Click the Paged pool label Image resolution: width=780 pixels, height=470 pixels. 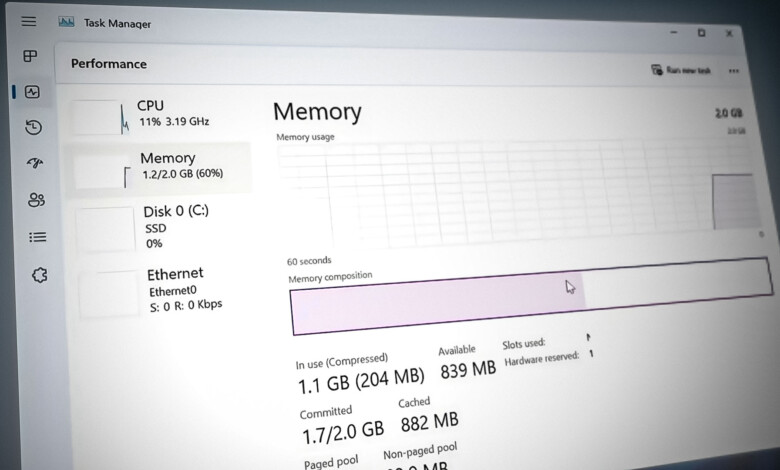point(331,462)
